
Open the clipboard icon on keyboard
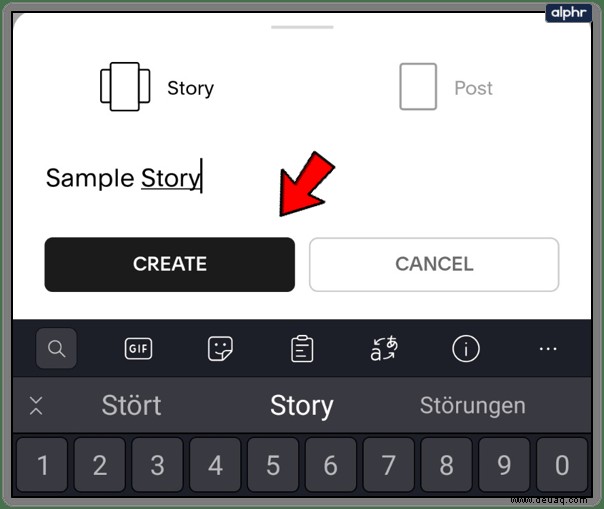tap(302, 349)
